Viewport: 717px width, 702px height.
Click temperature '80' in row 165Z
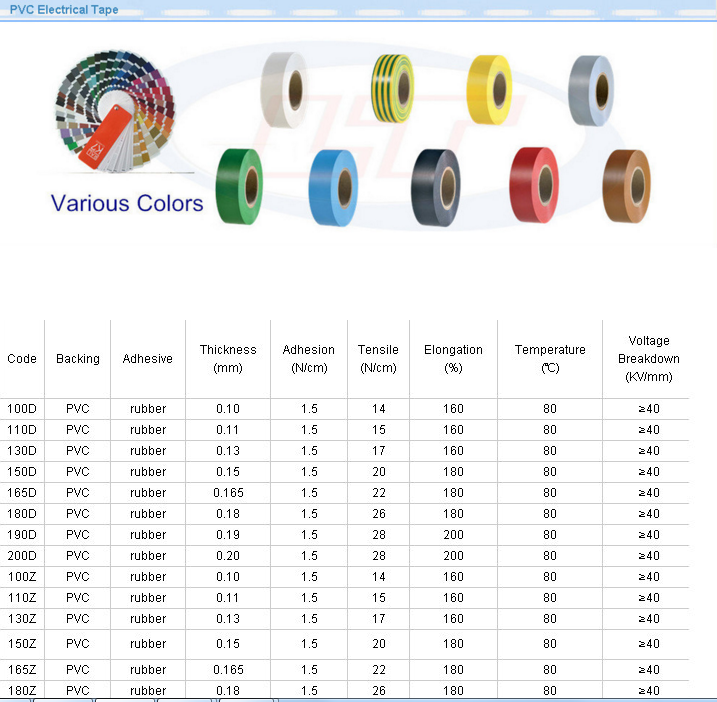pyautogui.click(x=550, y=670)
